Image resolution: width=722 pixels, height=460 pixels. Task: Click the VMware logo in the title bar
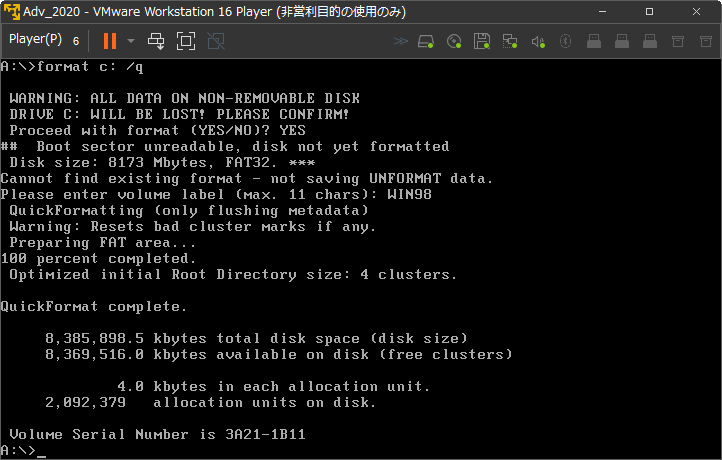point(12,12)
